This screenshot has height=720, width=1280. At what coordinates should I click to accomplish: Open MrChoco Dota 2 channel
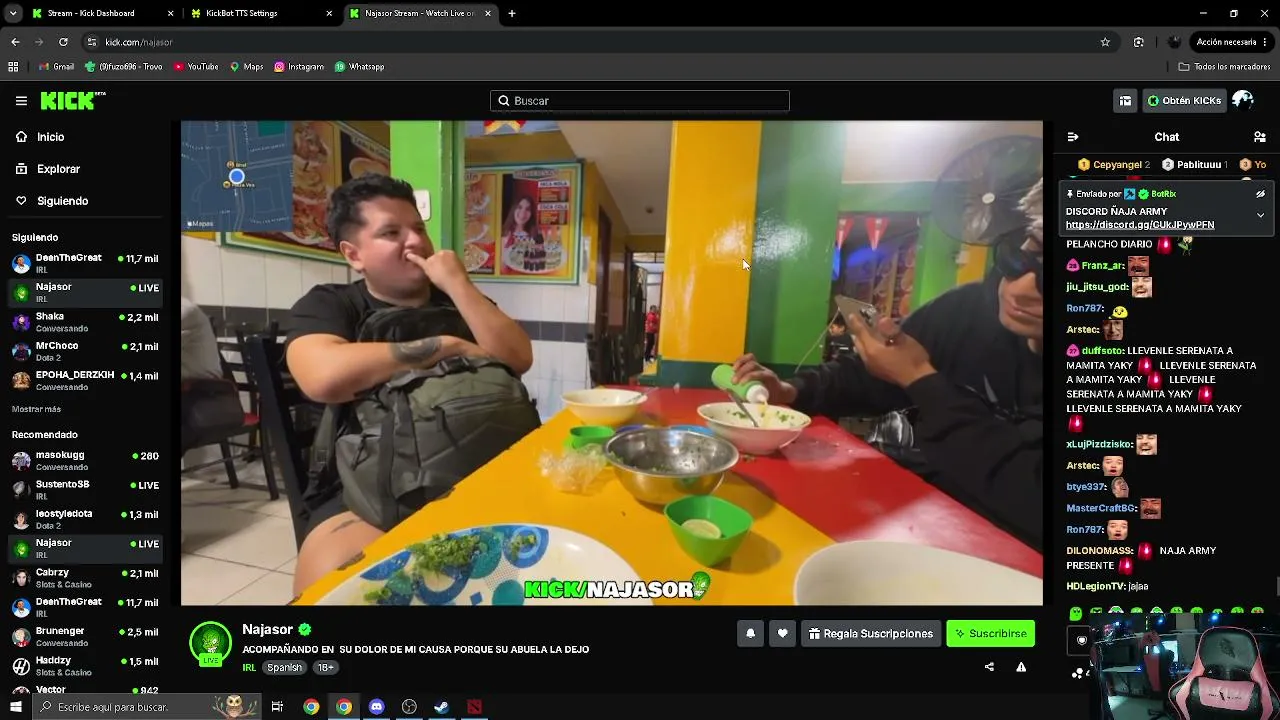click(x=85, y=351)
